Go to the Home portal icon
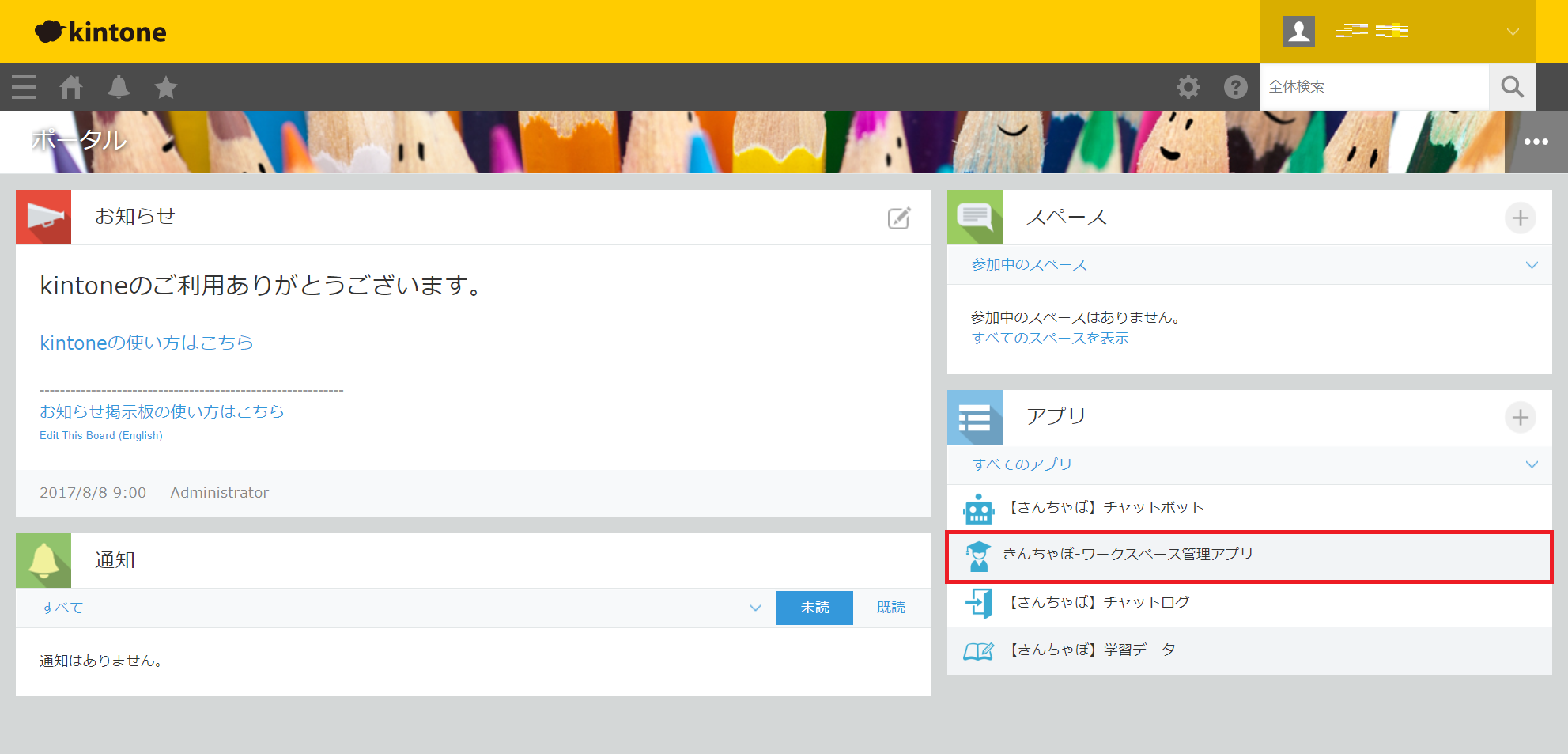The height and width of the screenshot is (754, 1568). point(71,87)
